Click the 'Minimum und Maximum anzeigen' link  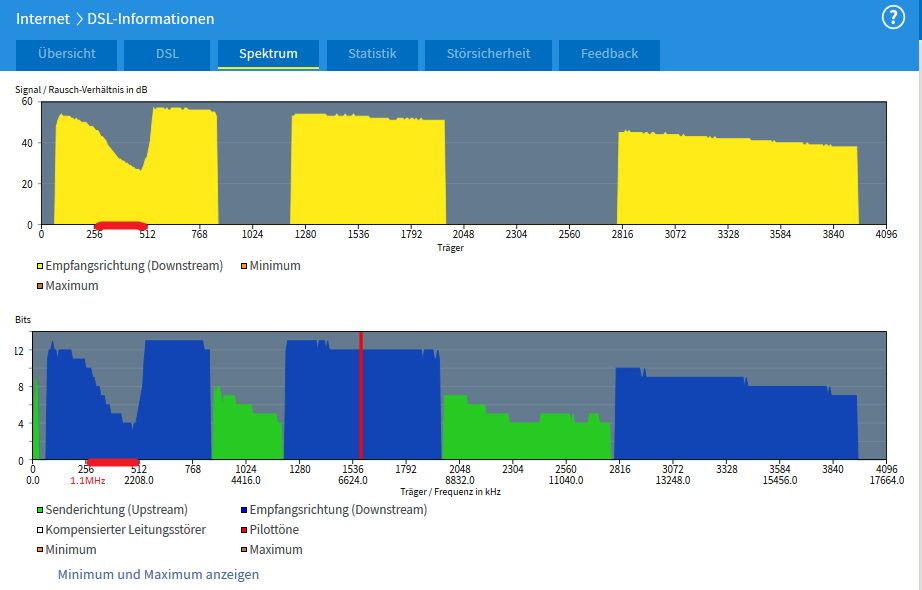(x=158, y=575)
